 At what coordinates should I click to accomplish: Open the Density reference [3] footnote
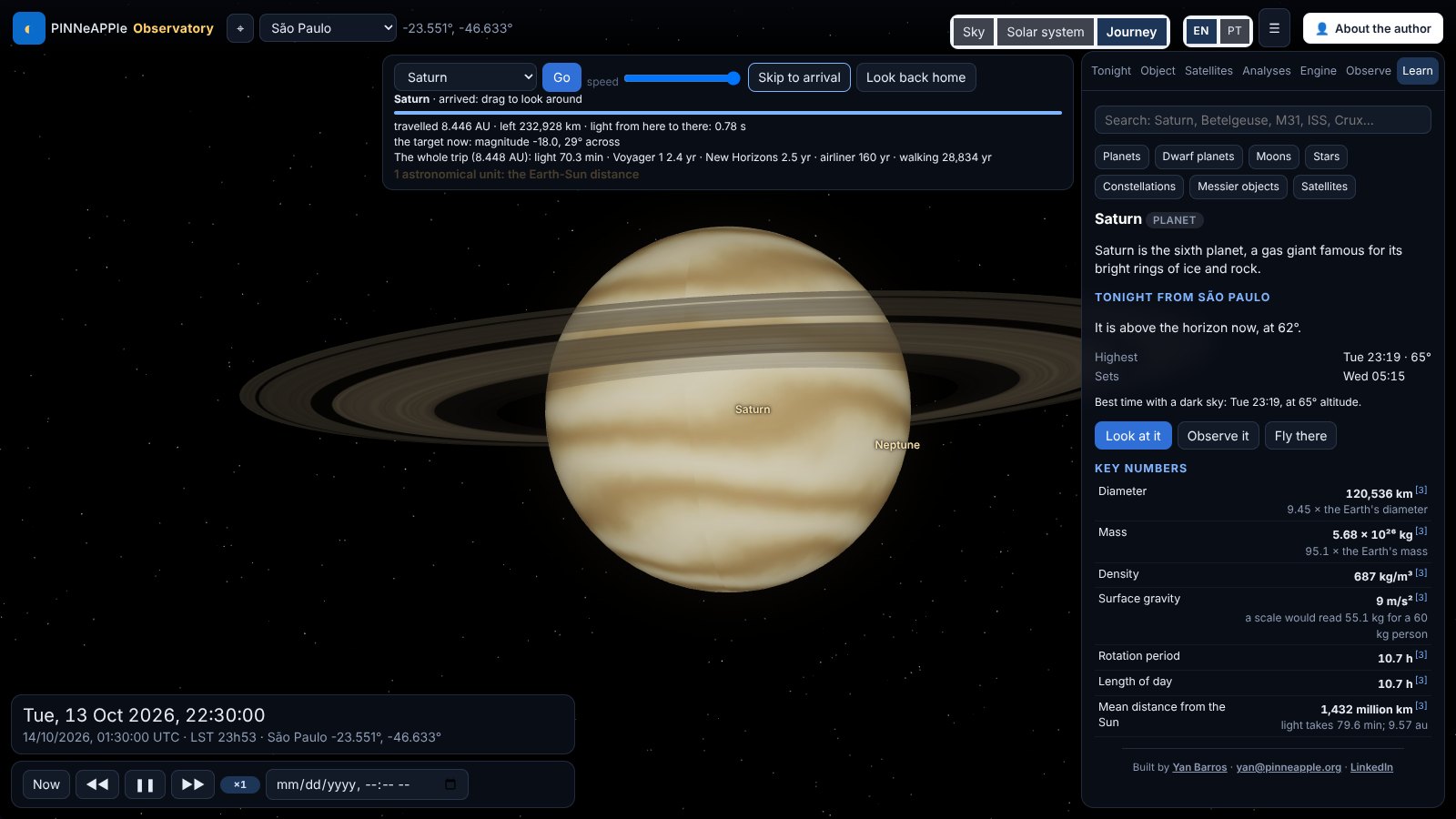coord(1421,572)
